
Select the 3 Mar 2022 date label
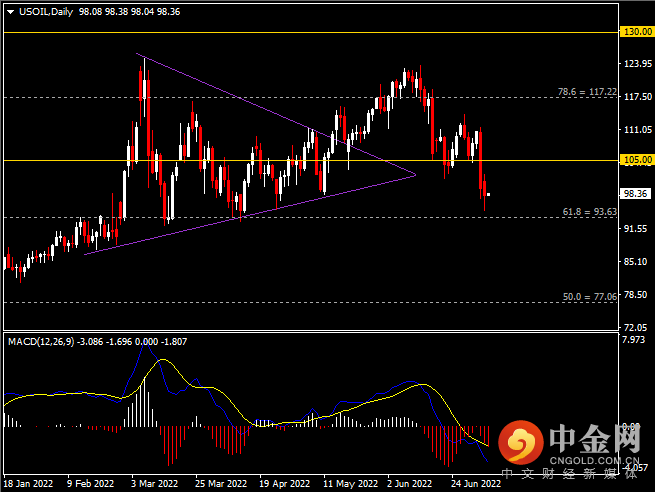click(x=154, y=484)
